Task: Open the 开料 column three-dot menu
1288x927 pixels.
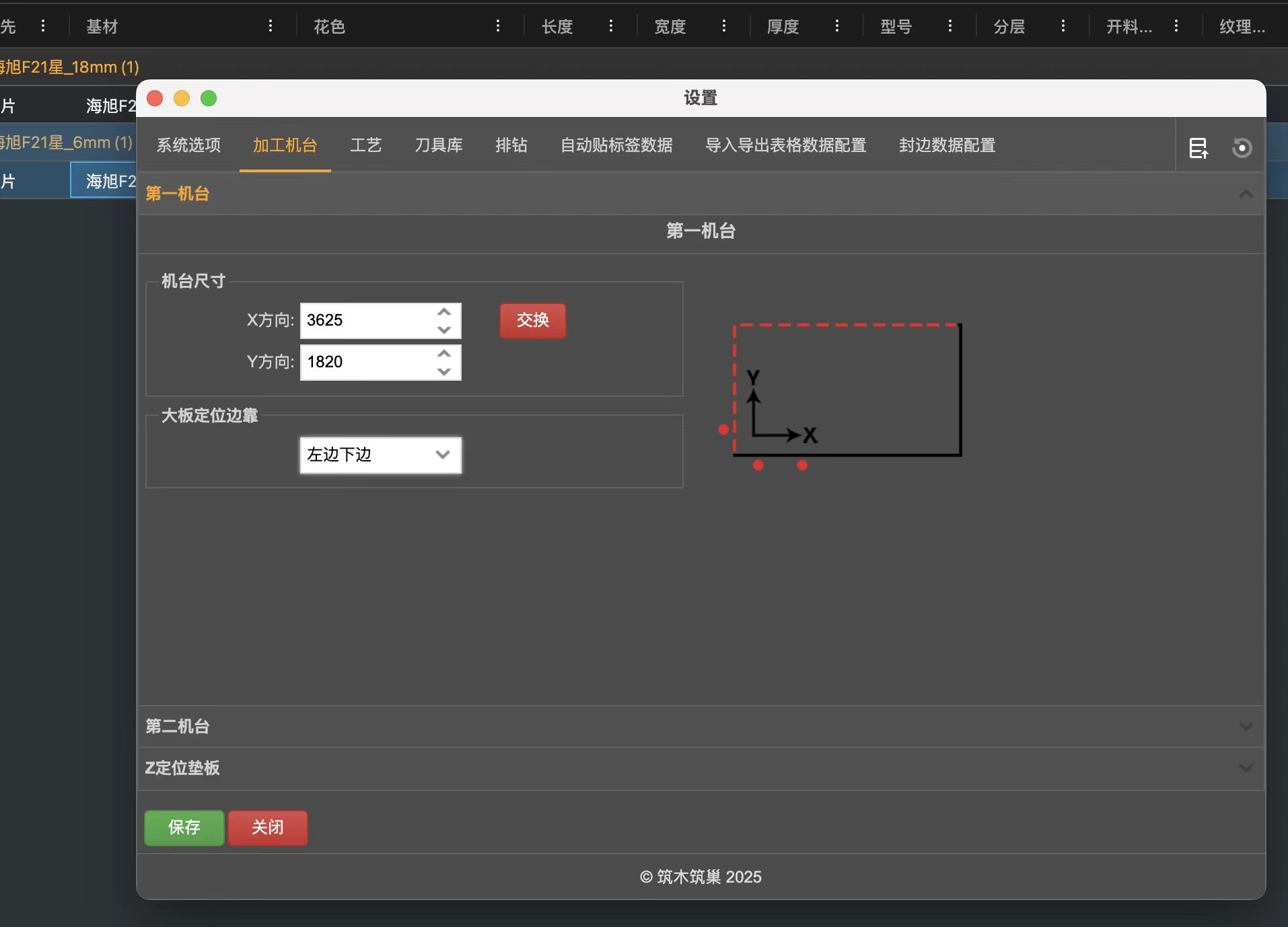Action: pos(1176,26)
